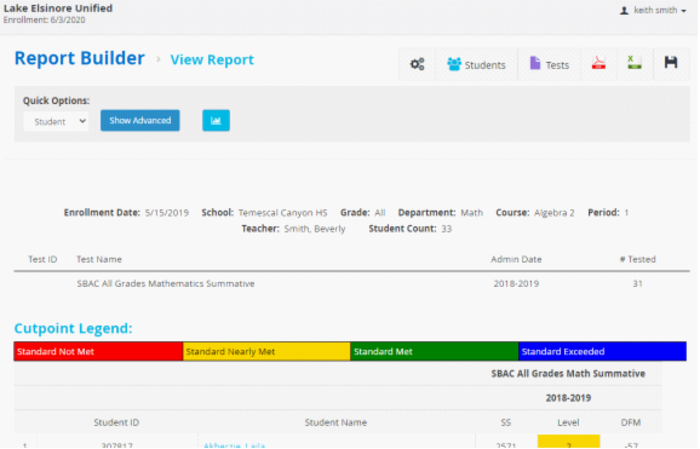
Task: Select the blue Standard Exceeded legend
Action: 602,352
